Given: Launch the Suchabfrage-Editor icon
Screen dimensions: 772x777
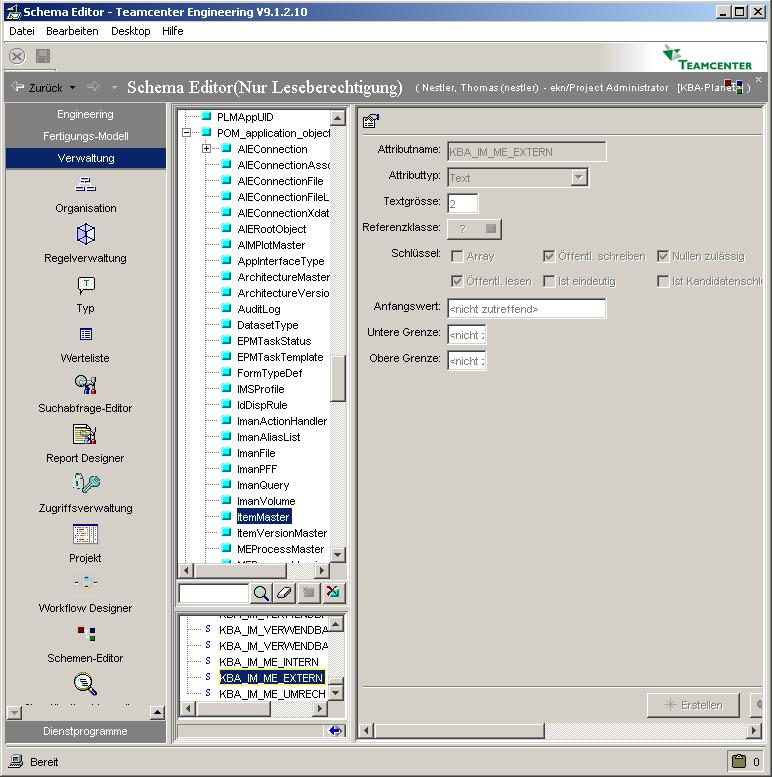Looking at the screenshot, I should [x=85, y=384].
